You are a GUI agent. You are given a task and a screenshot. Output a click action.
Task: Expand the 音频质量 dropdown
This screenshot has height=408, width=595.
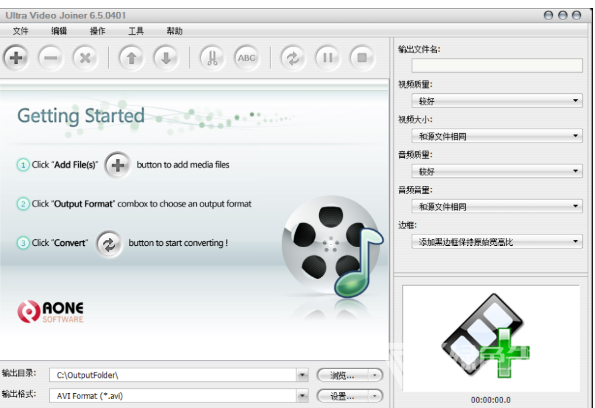pyautogui.click(x=497, y=171)
